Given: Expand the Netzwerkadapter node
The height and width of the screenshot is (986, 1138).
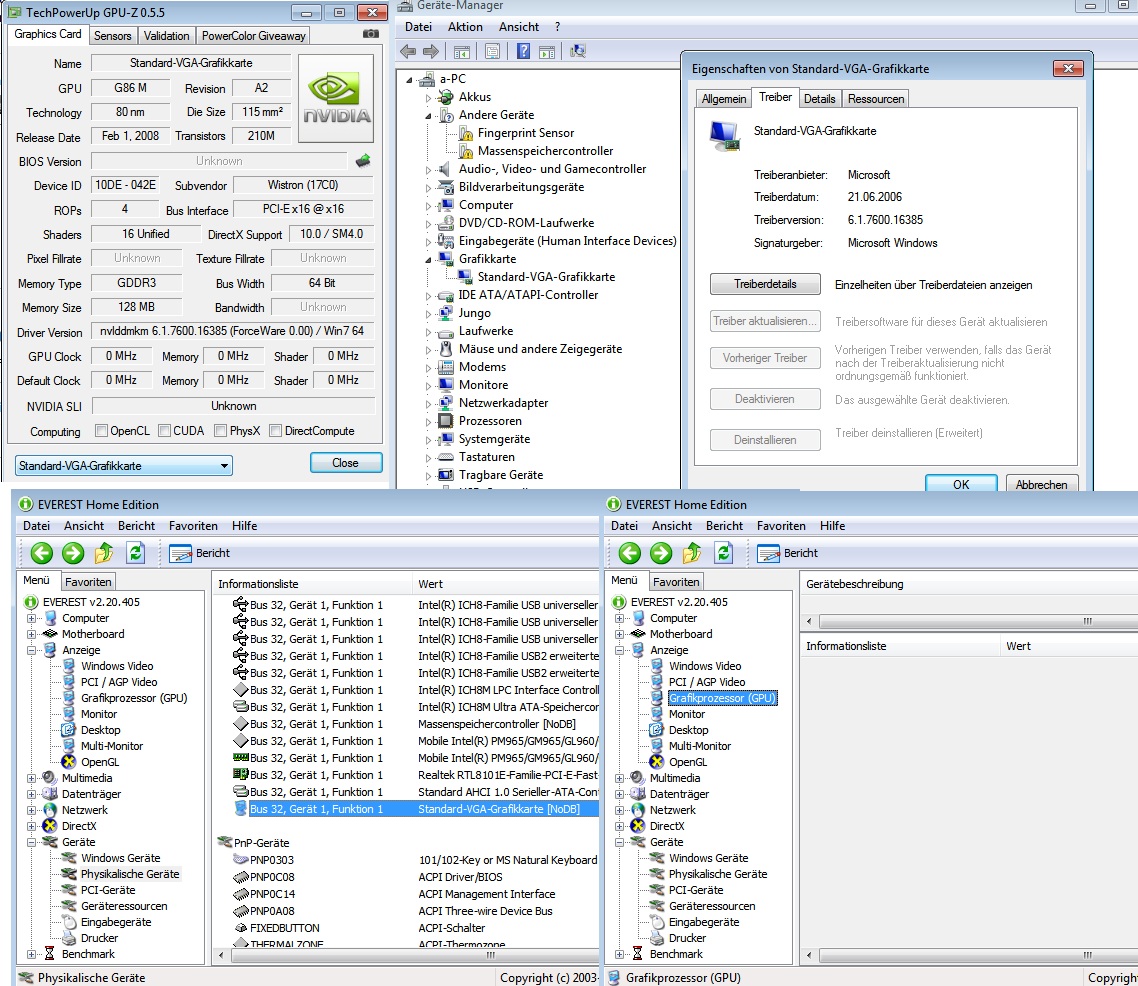Looking at the screenshot, I should click(428, 403).
